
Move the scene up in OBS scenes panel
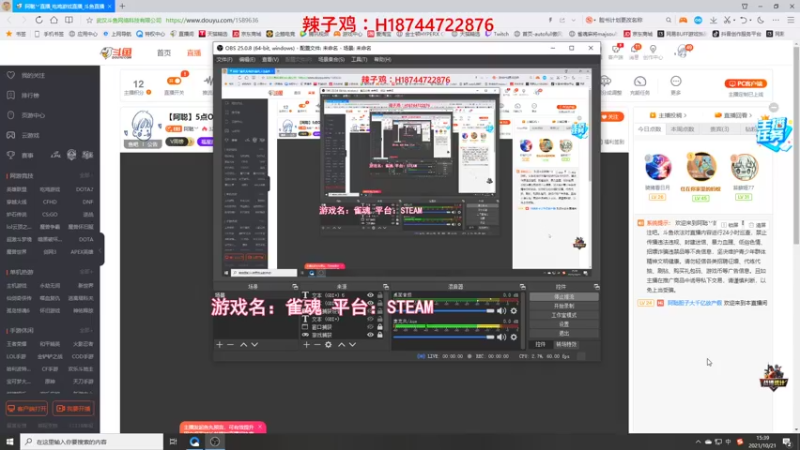pos(243,345)
